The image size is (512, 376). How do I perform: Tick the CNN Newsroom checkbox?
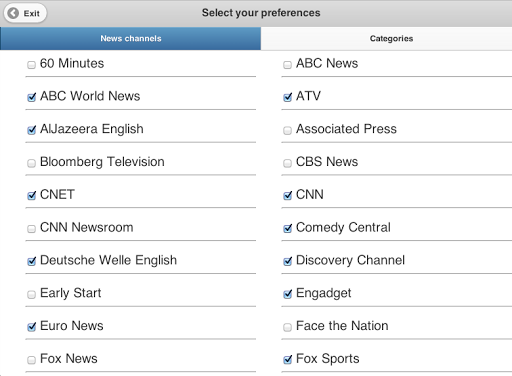pos(31,228)
